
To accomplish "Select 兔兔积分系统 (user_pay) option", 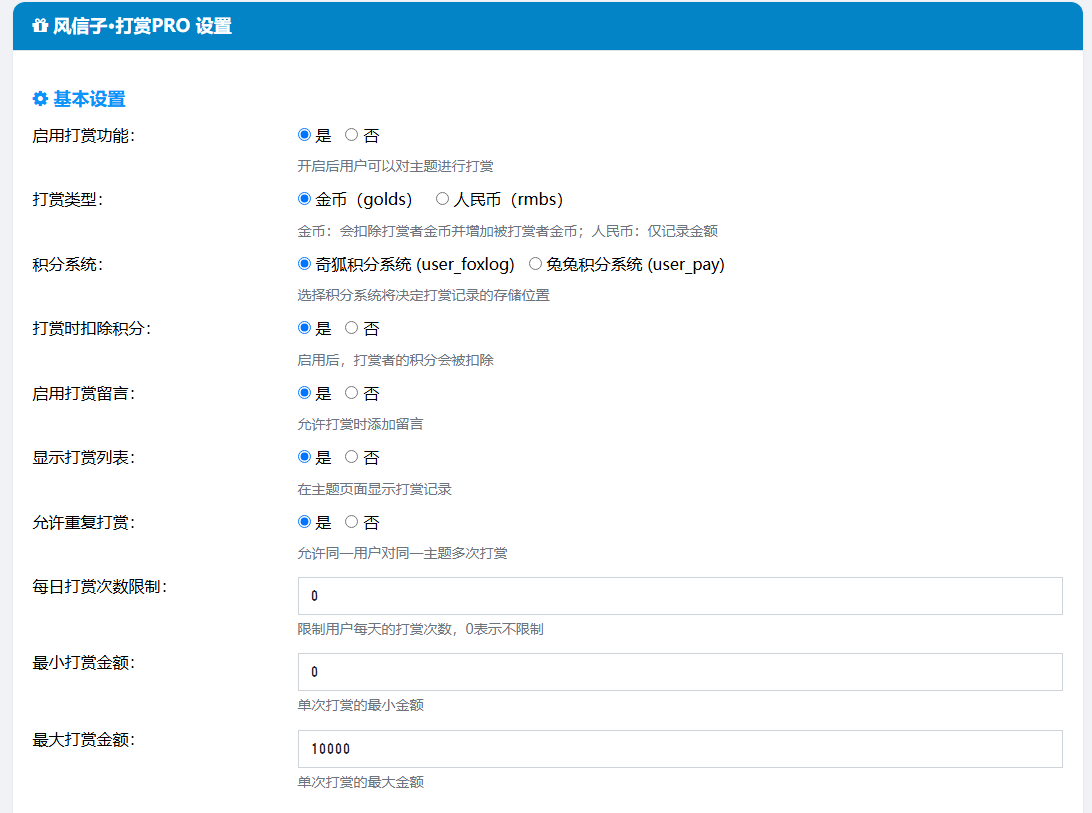I will [x=535, y=264].
